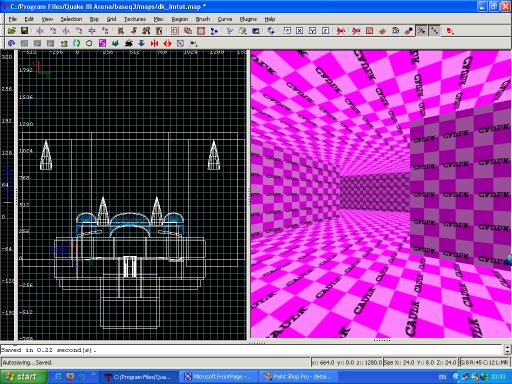Screen dimensions: 512x384
Task: Click the pressed weld patch points button
Action: click(421, 31)
